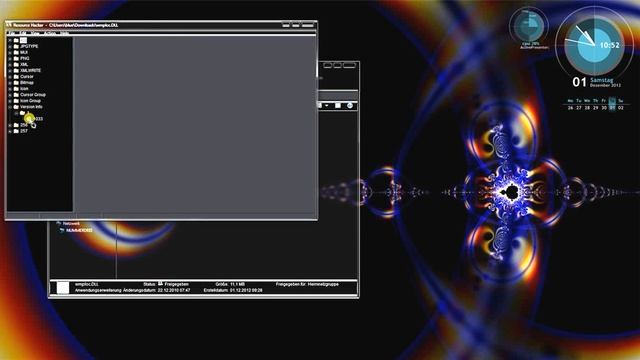Image resolution: width=640 pixels, height=360 pixels.
Task: Maximize the Explorer window behind
Action: pyautogui.click(x=338, y=65)
